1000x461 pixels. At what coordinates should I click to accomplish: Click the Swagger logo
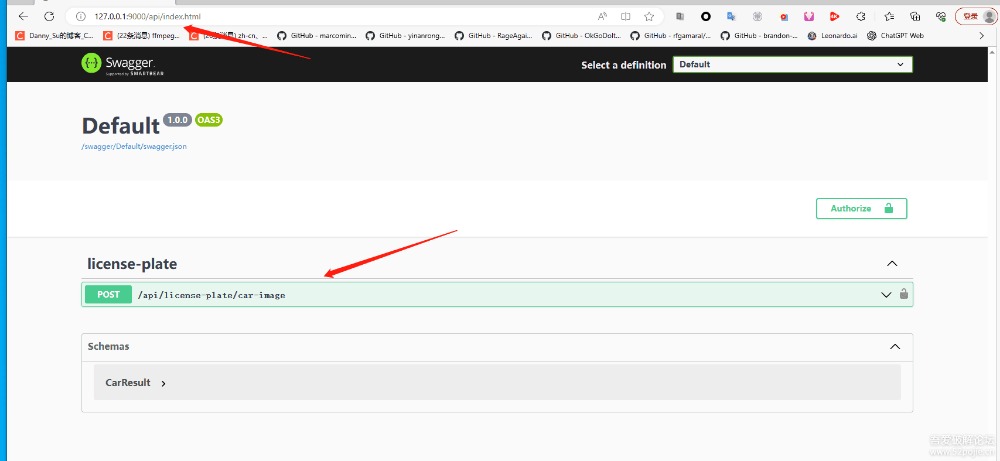pyautogui.click(x=118, y=65)
